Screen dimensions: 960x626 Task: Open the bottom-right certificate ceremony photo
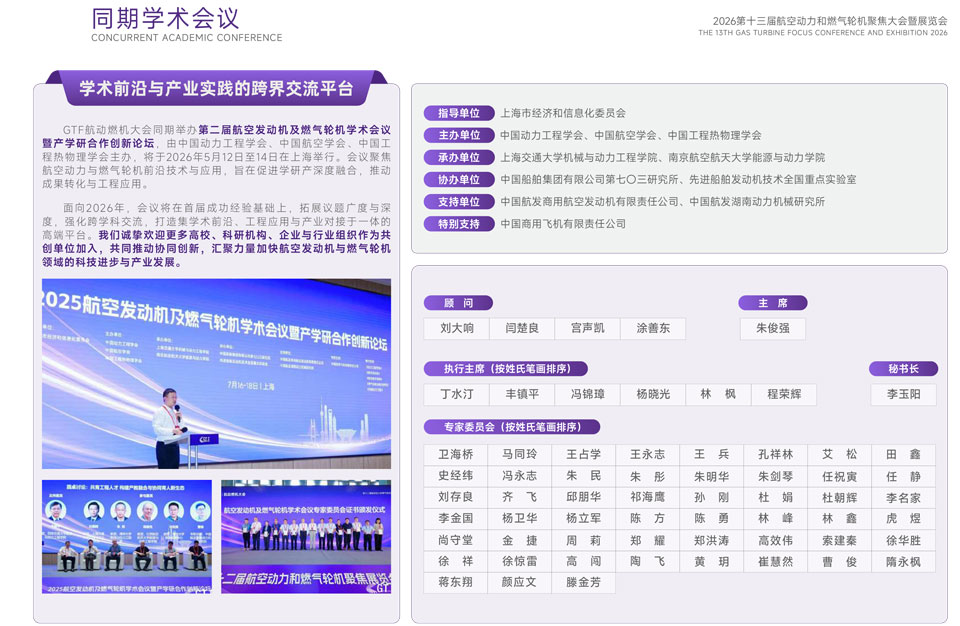305,536
